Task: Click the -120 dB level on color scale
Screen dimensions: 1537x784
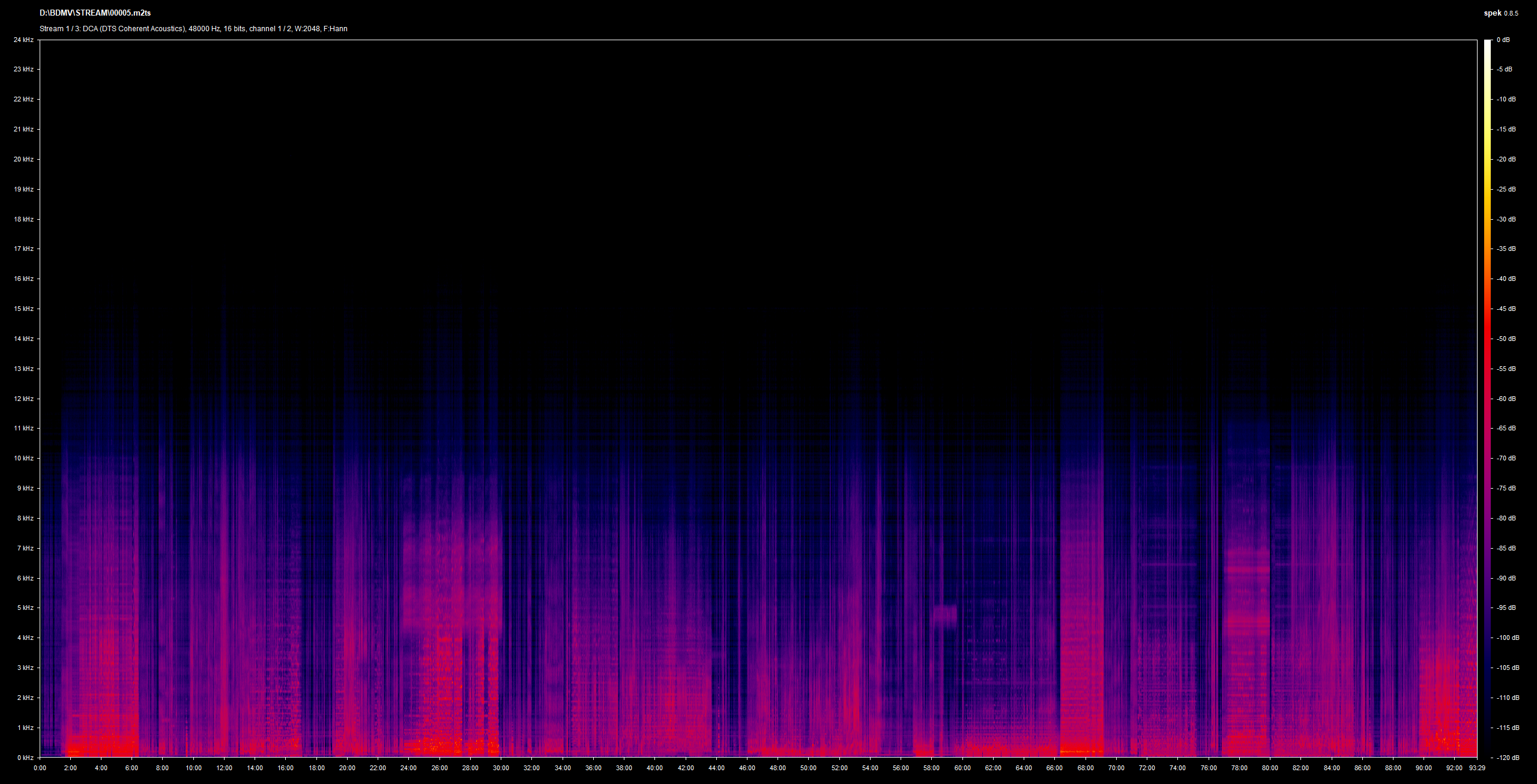Action: pos(1508,758)
